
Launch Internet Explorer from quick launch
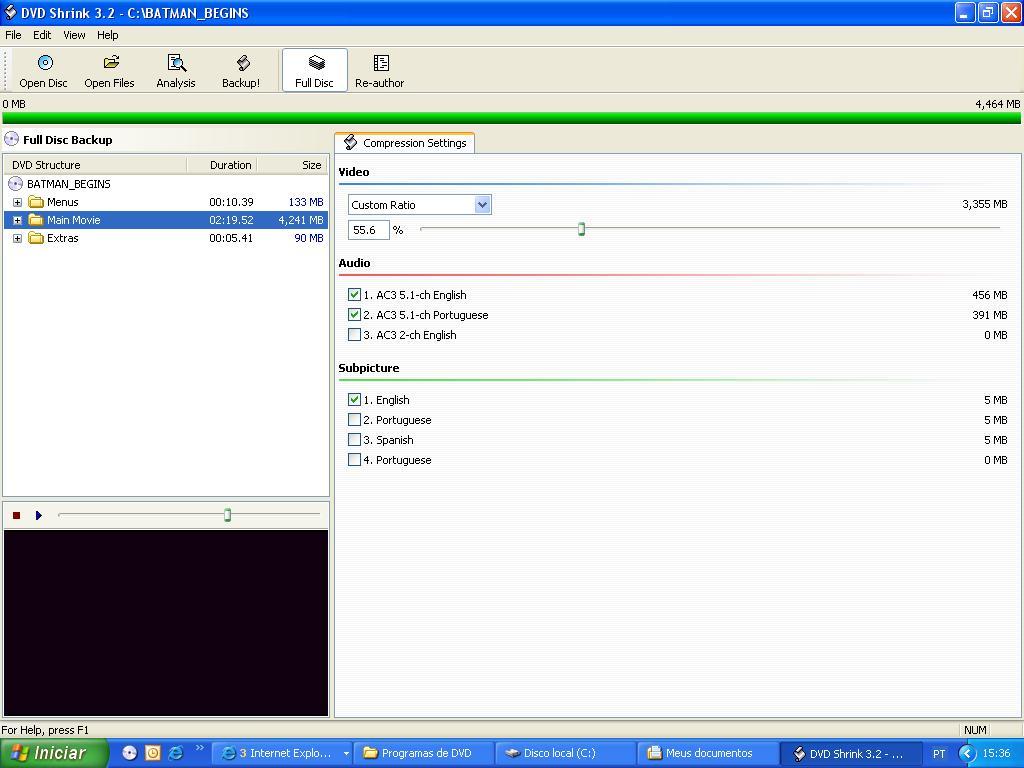(176, 753)
